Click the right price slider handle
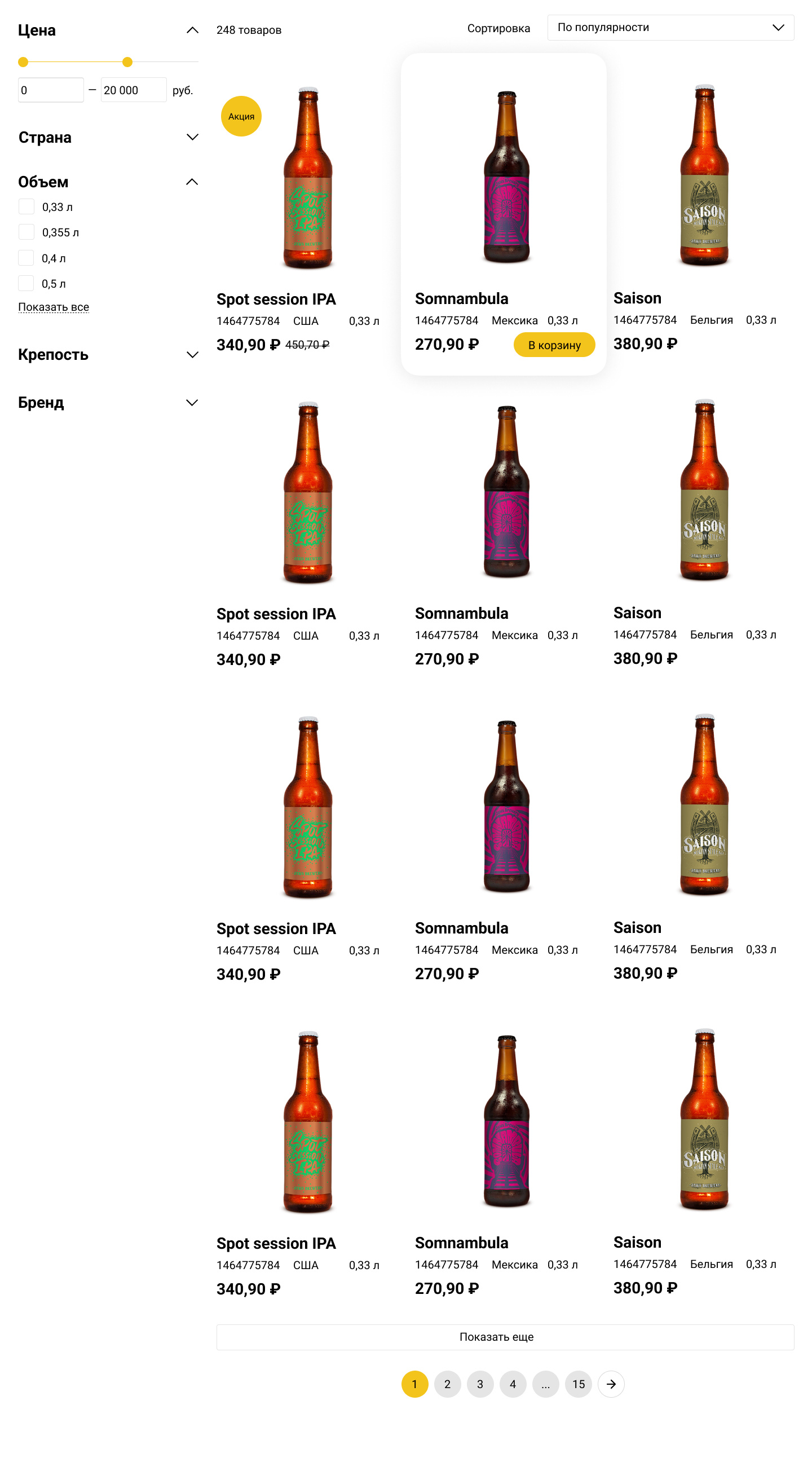 (127, 62)
